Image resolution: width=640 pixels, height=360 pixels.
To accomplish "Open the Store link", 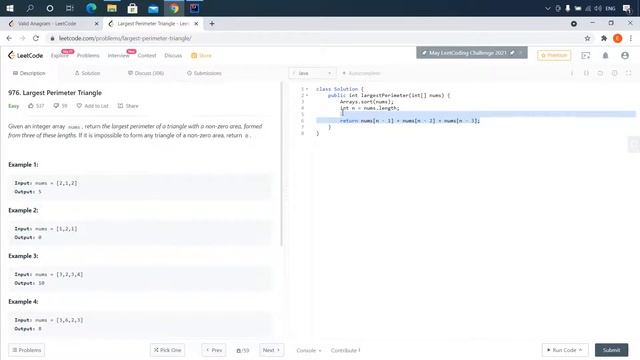I will [x=201, y=56].
